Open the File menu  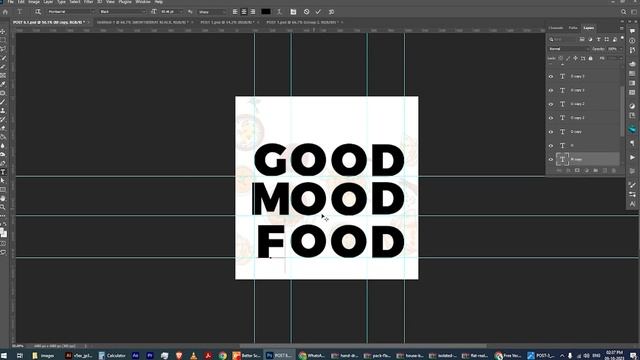click(x=11, y=2)
